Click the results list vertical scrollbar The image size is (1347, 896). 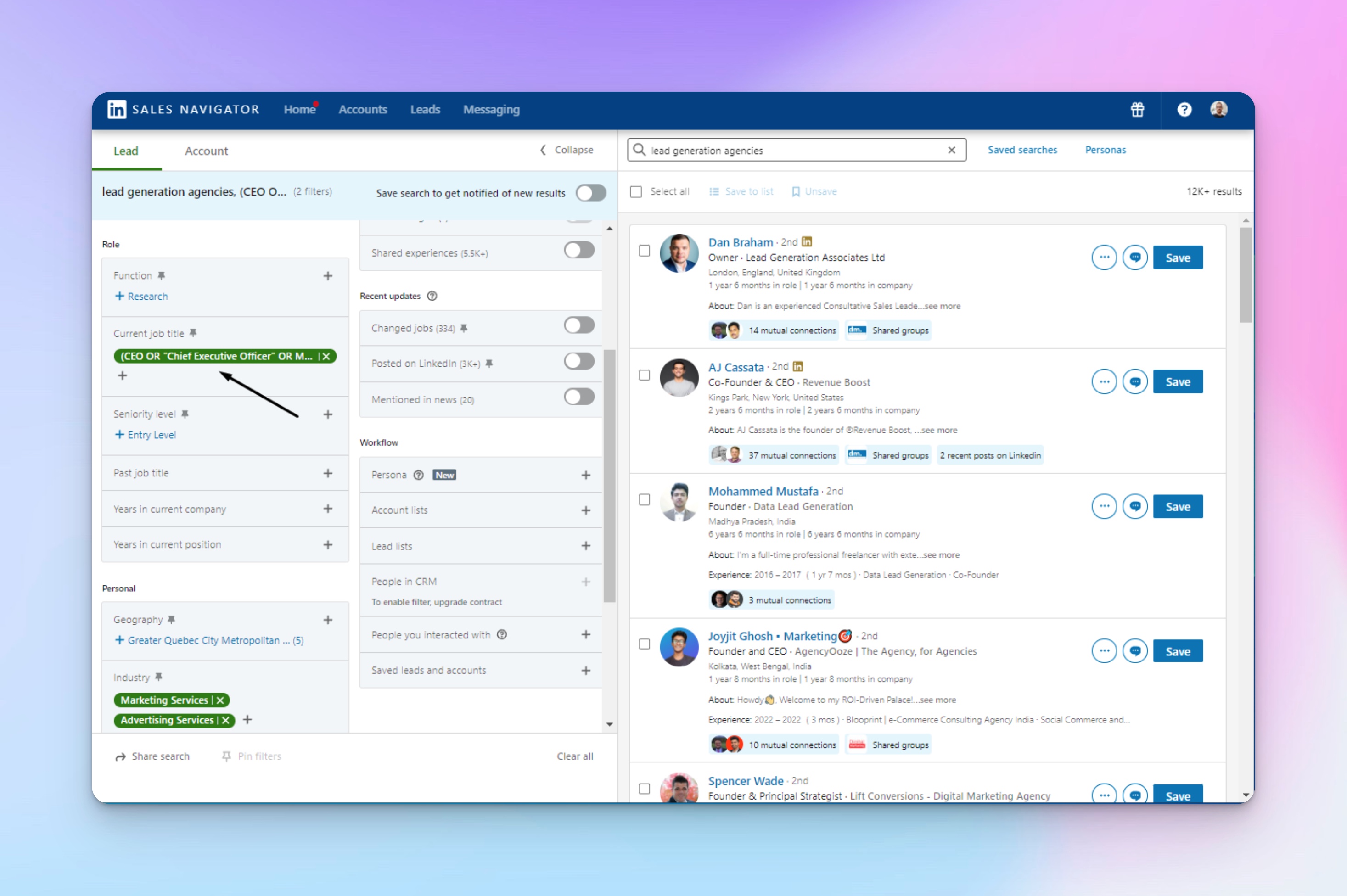click(1246, 275)
